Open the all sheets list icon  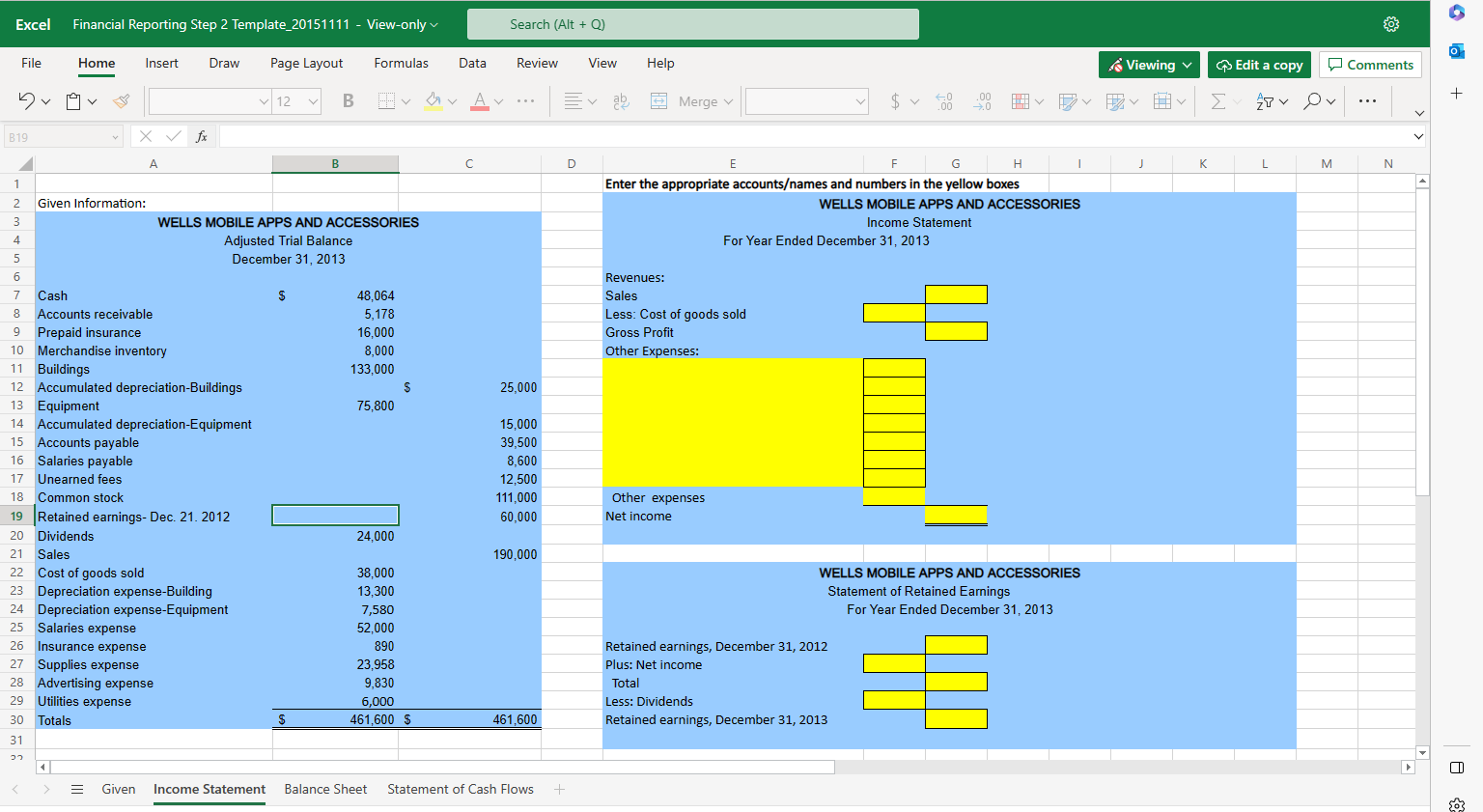pos(77,790)
